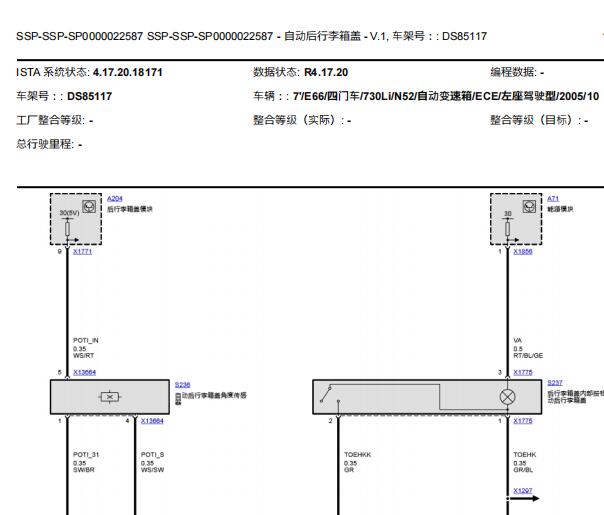Select the 工厂整合等级 label

tap(50, 120)
